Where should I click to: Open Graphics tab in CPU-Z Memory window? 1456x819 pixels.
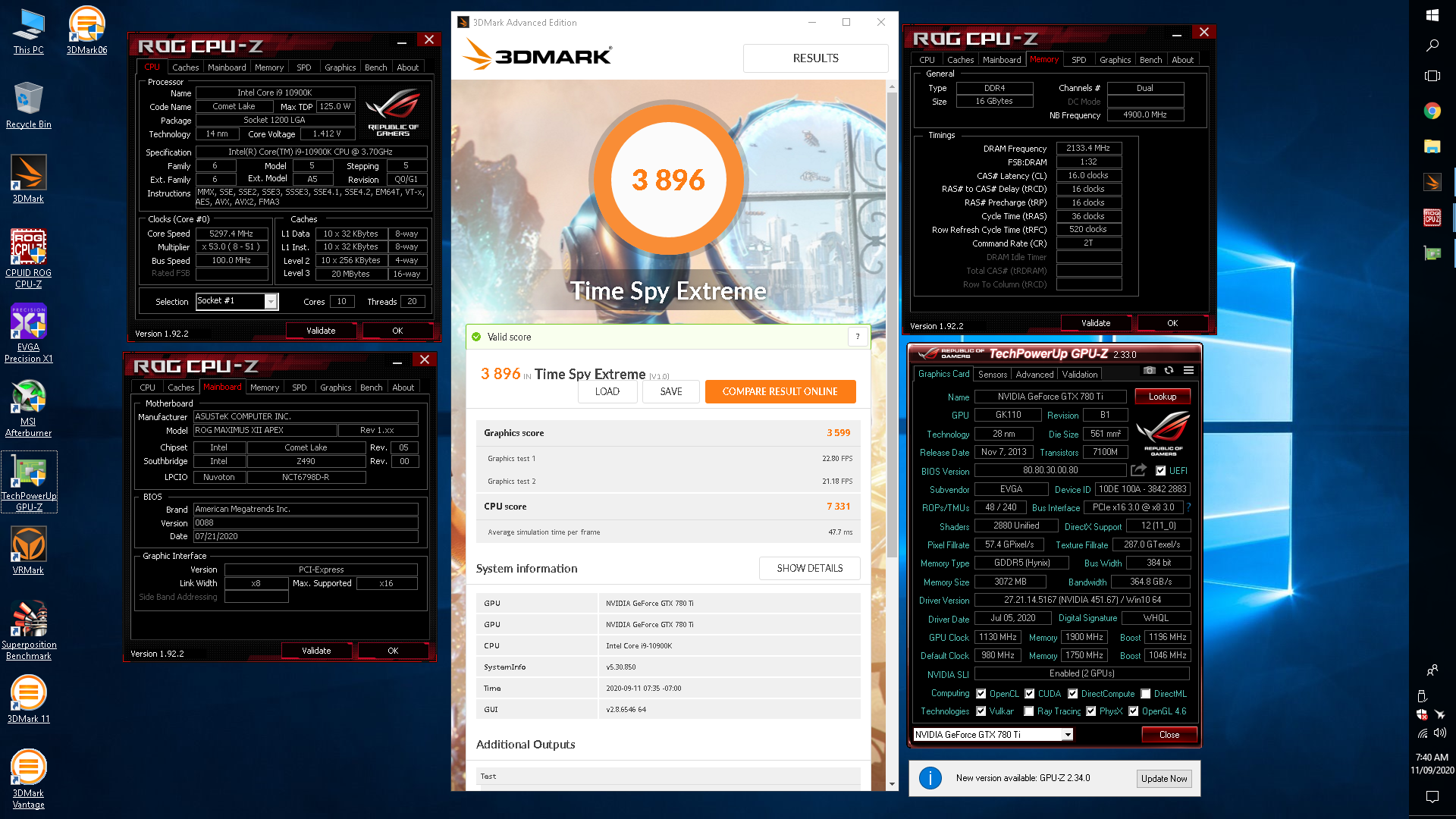tap(1115, 60)
